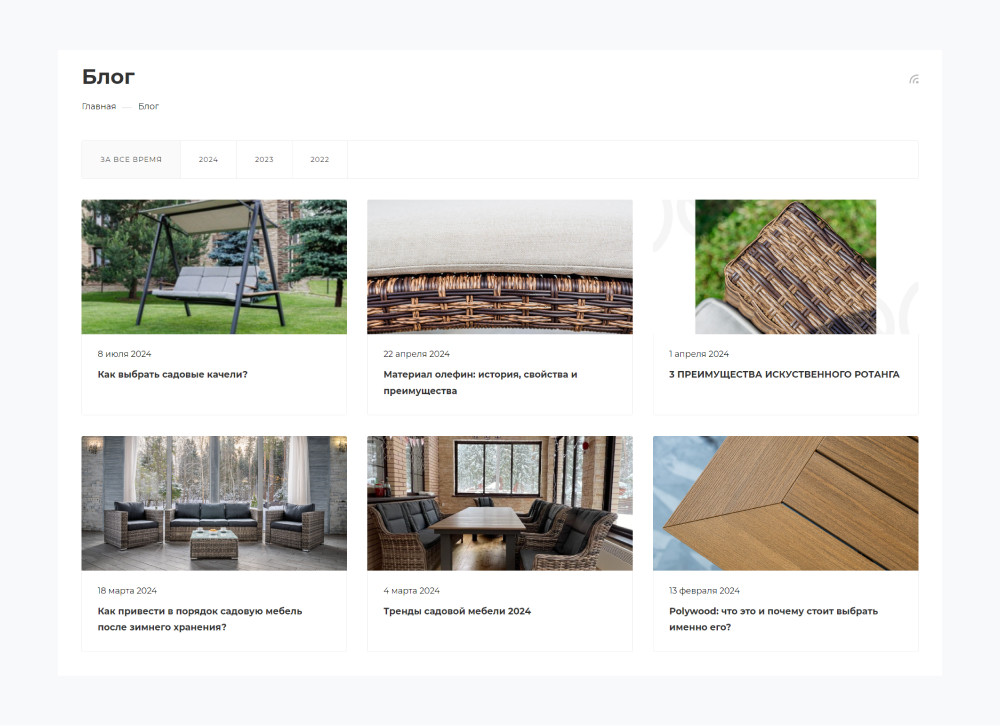
Task: Open the artificial rattan photo thumbnail
Action: pyautogui.click(x=786, y=267)
